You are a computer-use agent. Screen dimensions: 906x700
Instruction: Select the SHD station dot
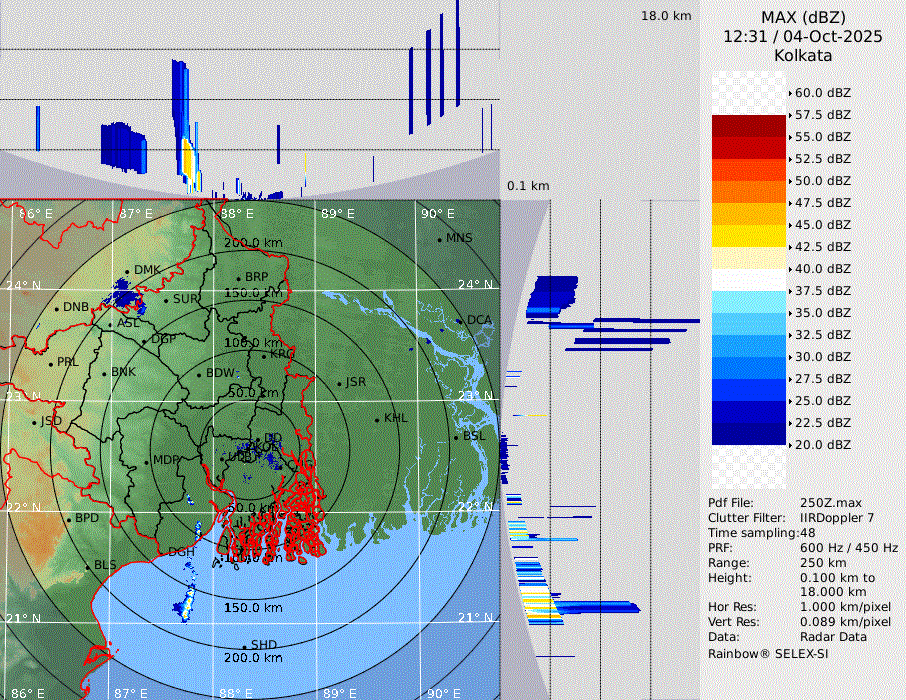(244, 646)
